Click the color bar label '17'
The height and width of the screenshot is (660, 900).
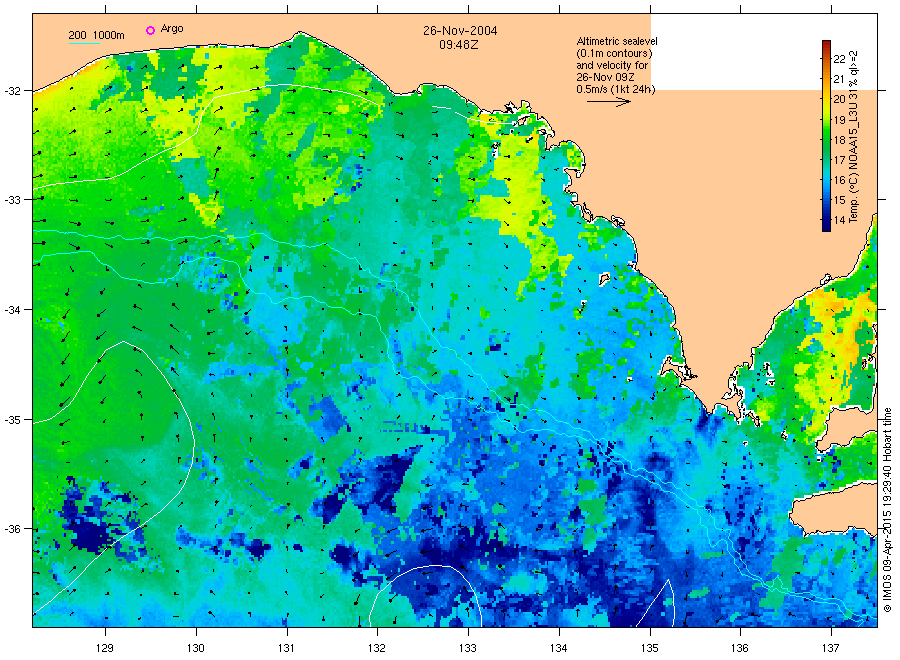(839, 160)
